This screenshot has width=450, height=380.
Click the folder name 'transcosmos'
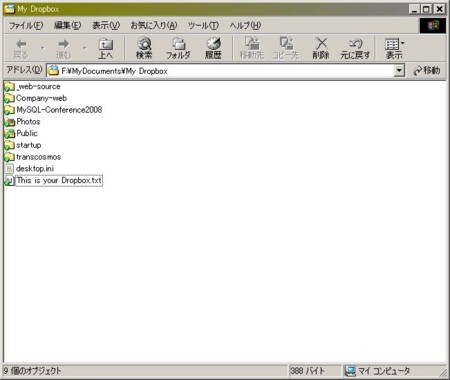click(x=39, y=157)
